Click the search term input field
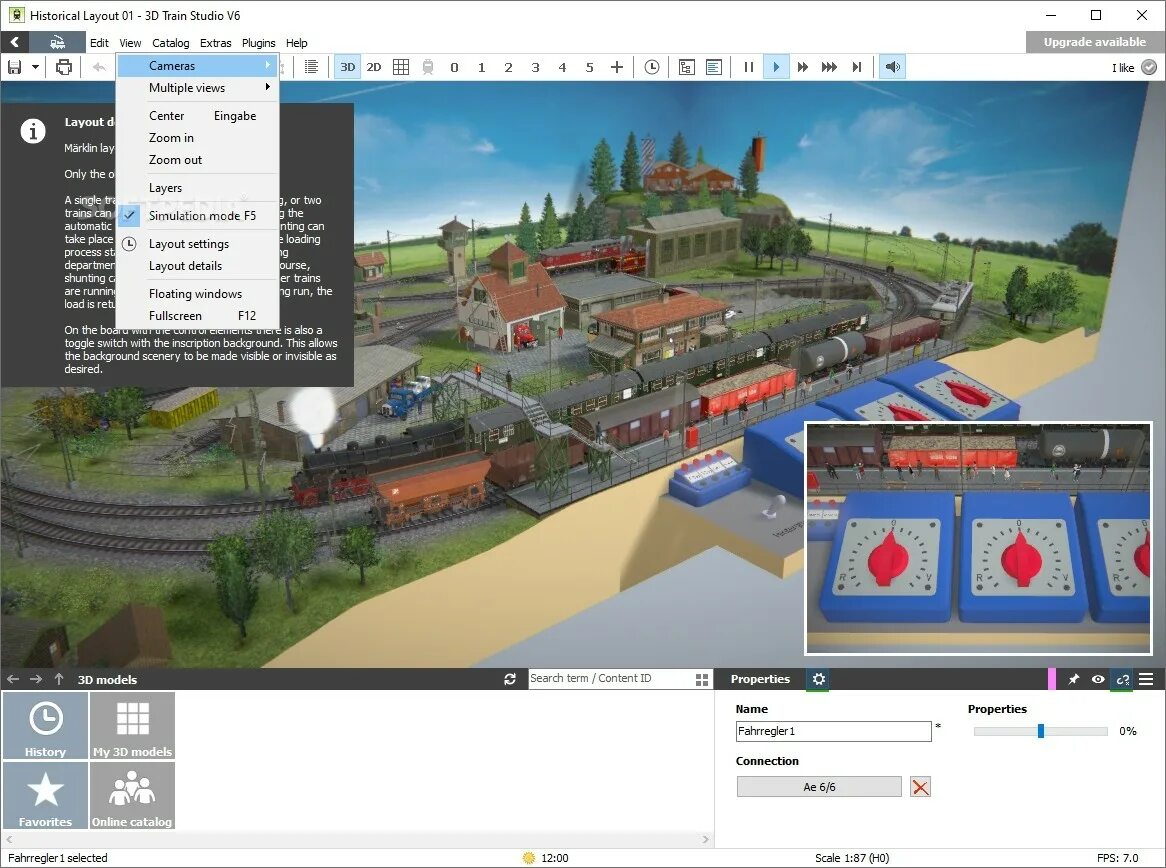The width and height of the screenshot is (1166, 868). [x=610, y=678]
